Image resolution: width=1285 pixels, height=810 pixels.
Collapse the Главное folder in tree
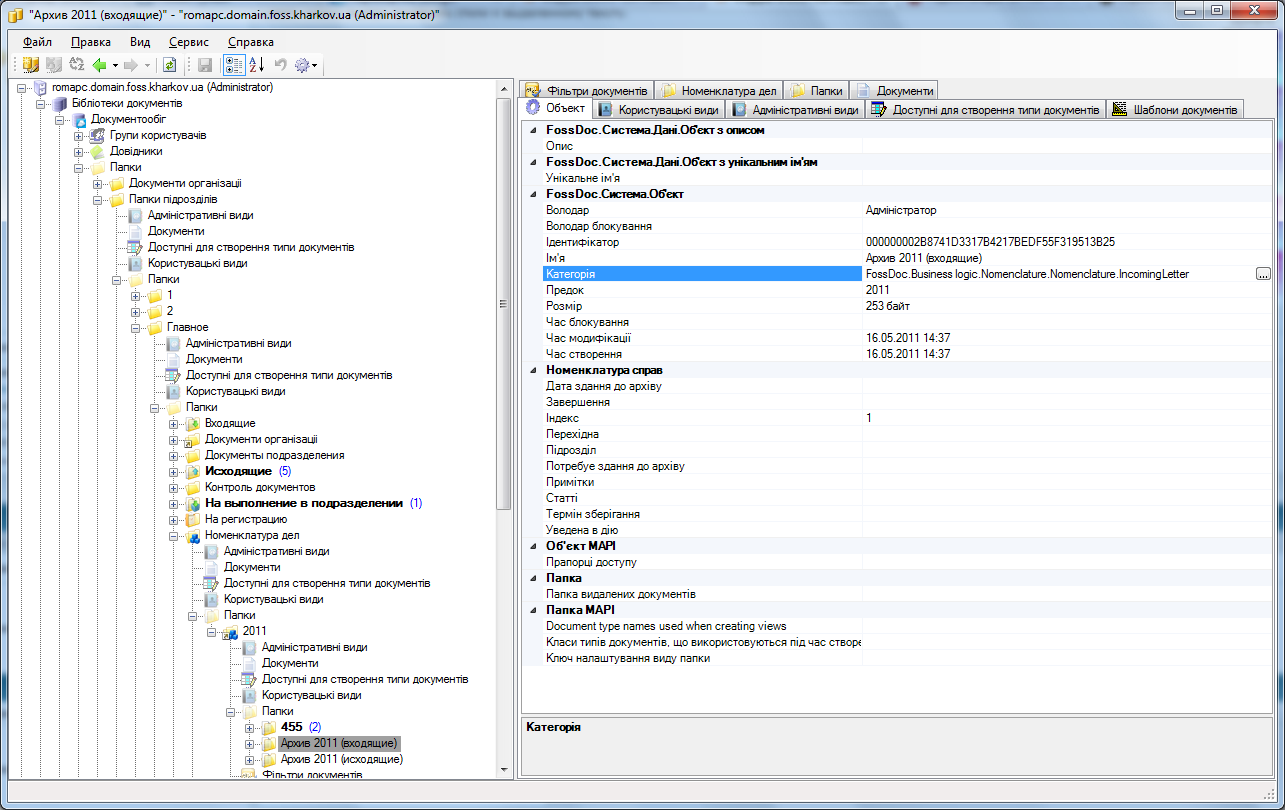[x=136, y=328]
